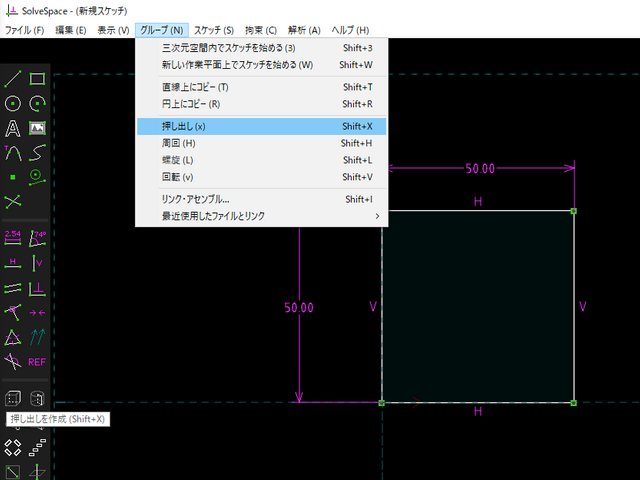
Task: Select the square's bottom-left corner point
Action: pyautogui.click(x=382, y=403)
